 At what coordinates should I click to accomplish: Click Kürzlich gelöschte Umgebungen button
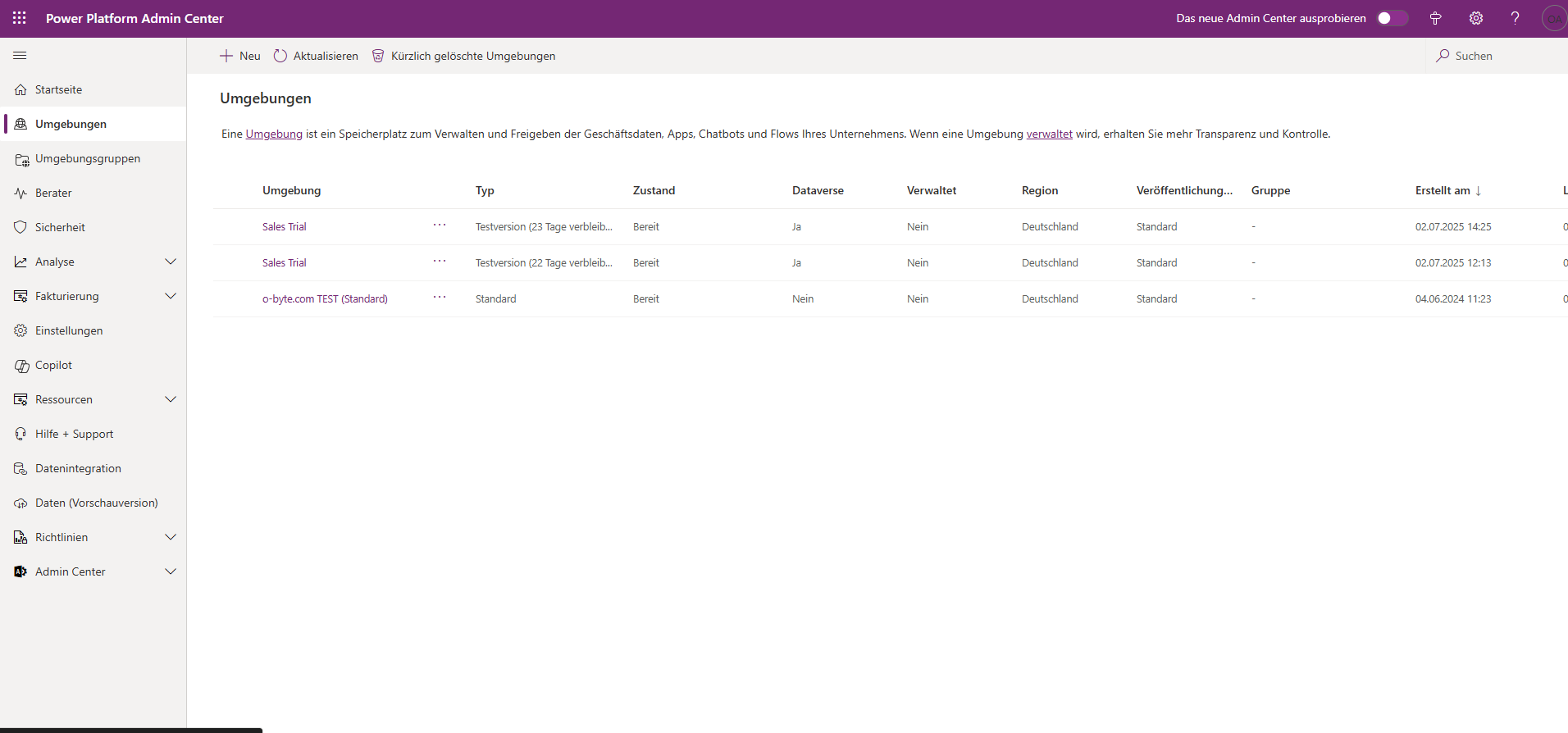click(464, 56)
